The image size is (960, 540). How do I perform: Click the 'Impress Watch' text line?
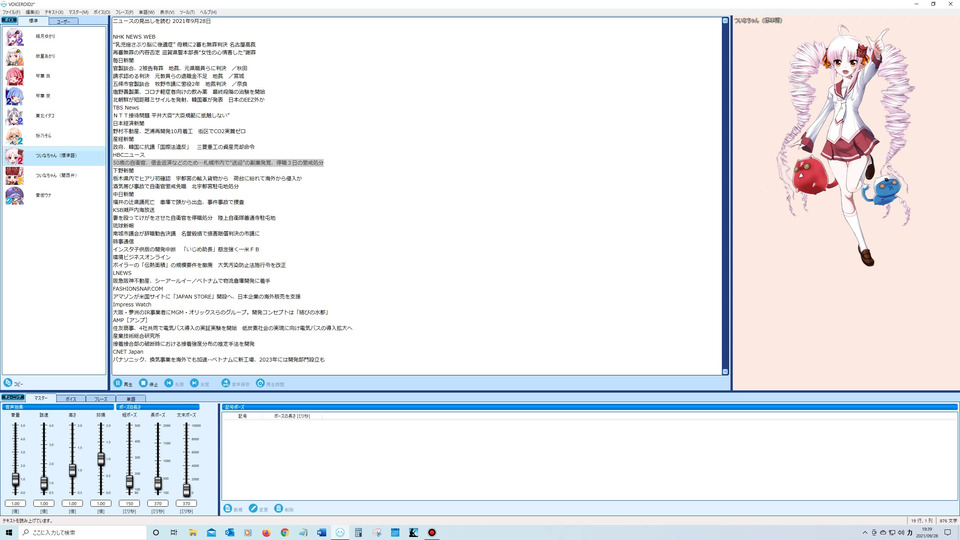tap(132, 304)
